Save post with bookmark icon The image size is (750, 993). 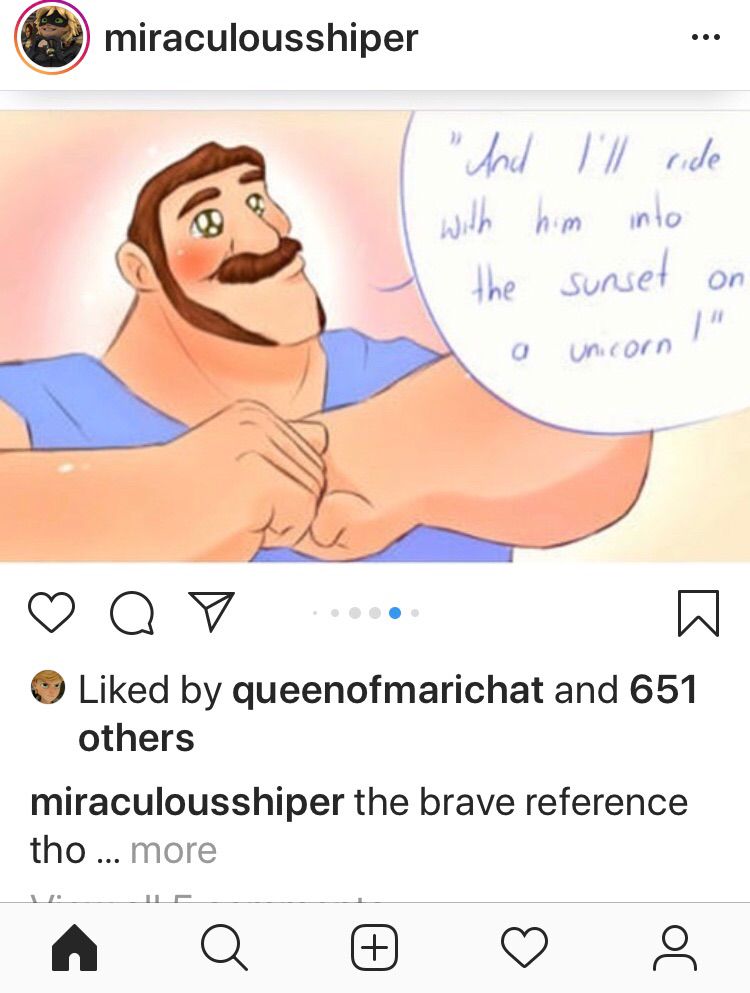699,612
